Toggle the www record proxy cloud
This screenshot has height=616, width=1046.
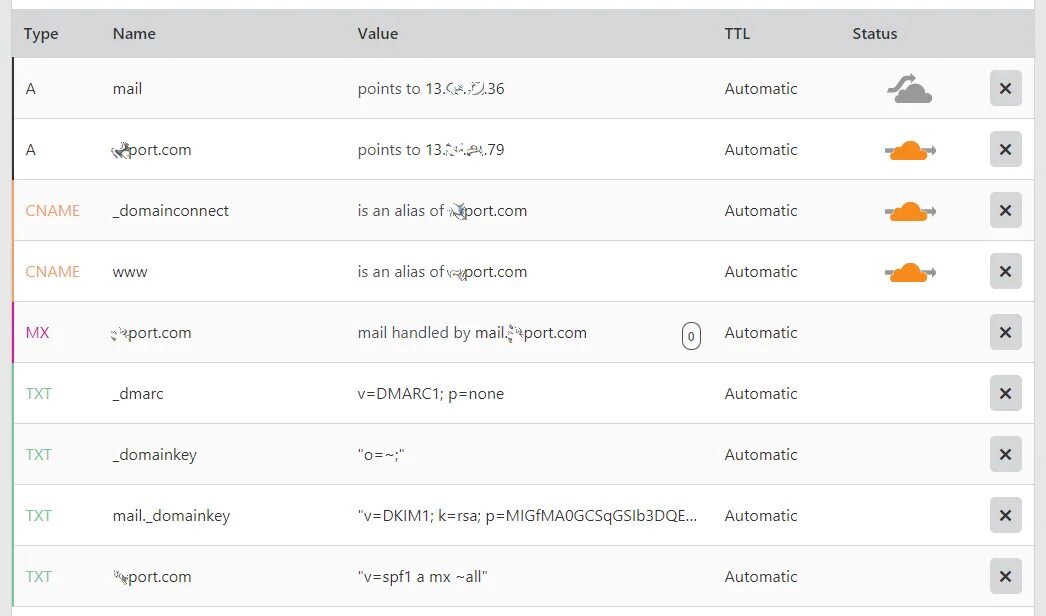[909, 272]
